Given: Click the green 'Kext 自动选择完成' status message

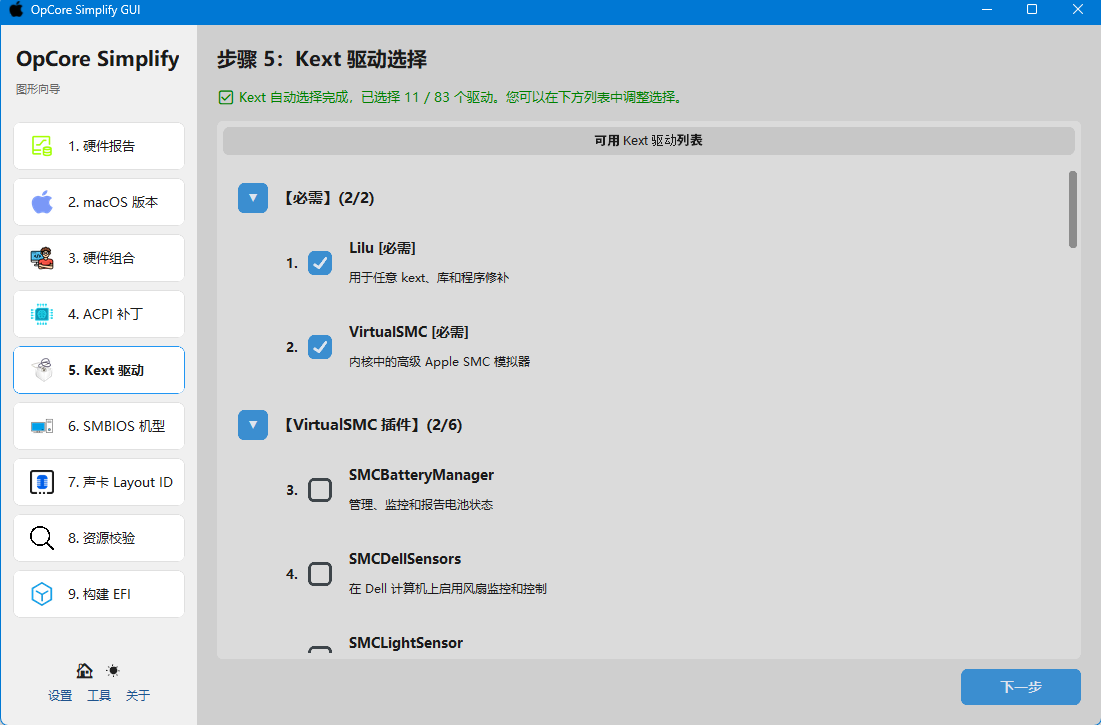Looking at the screenshot, I should point(460,98).
